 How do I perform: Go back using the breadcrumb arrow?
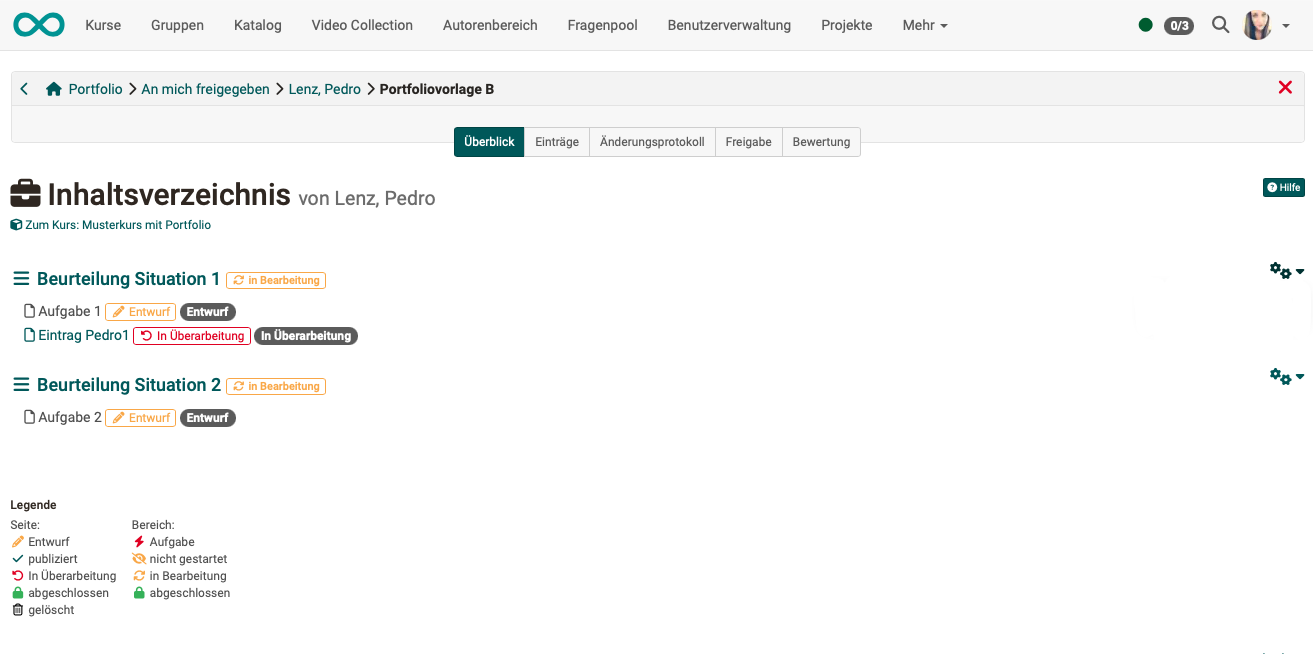[24, 89]
